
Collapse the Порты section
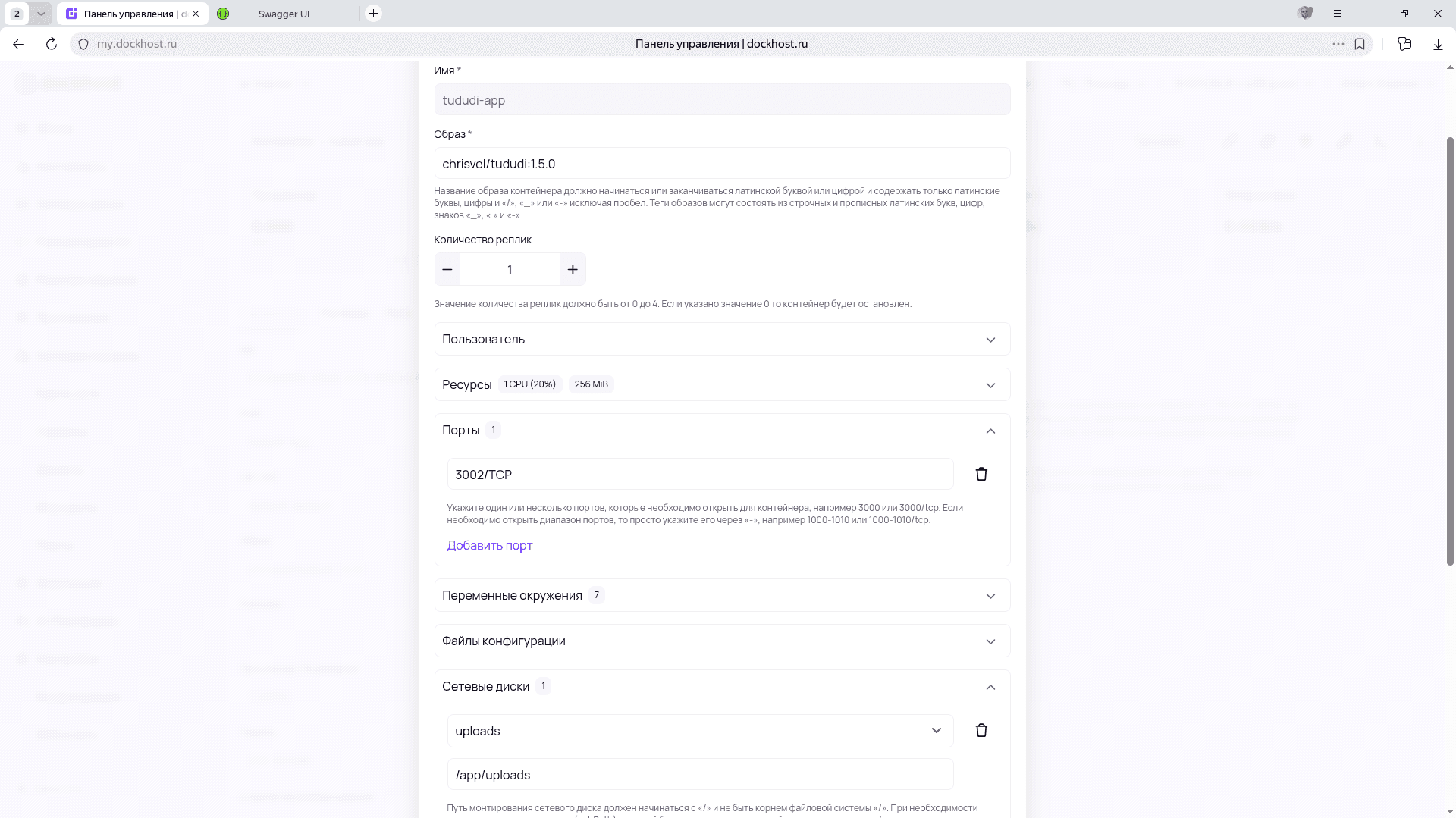coord(722,430)
